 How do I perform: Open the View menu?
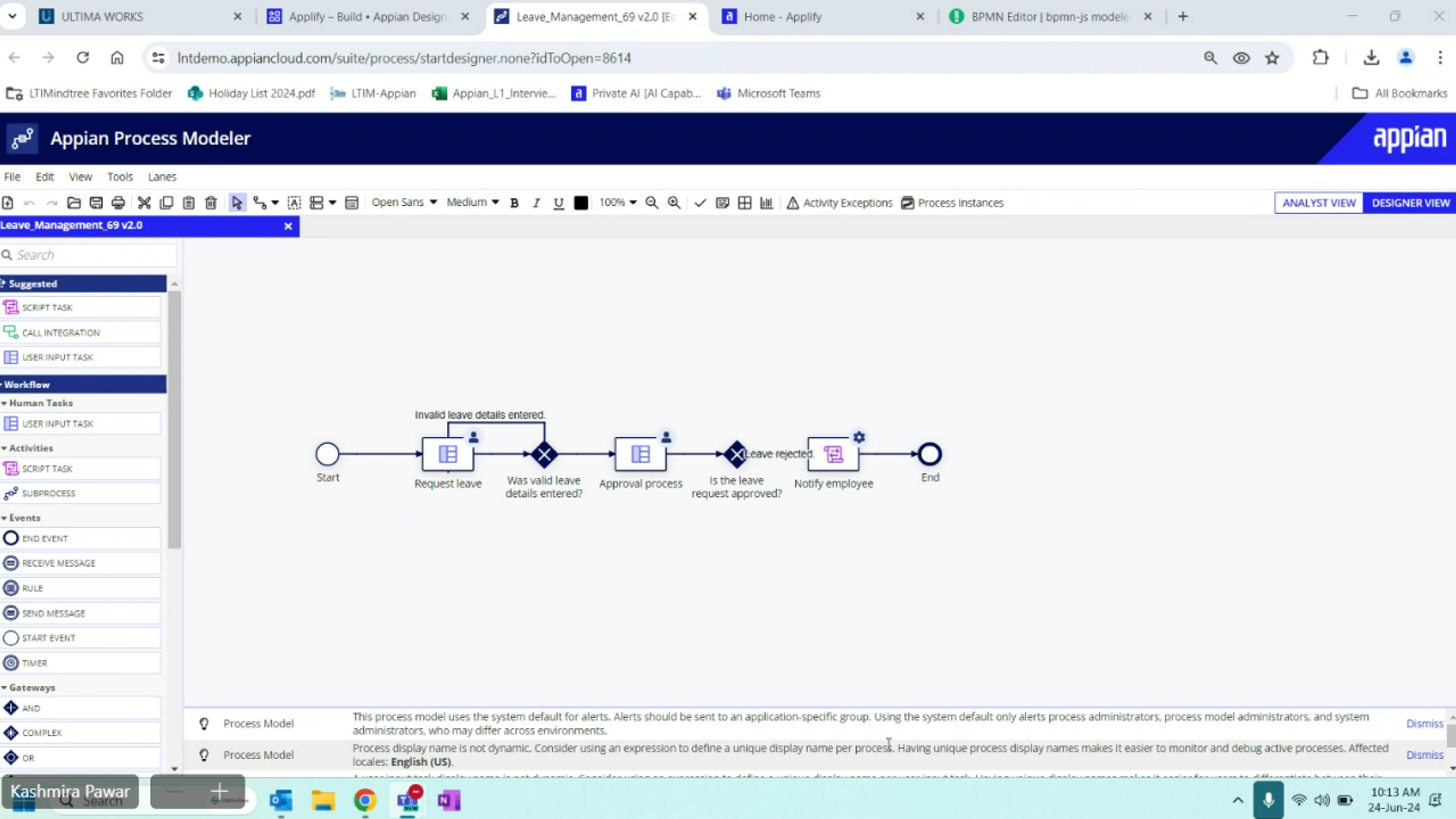point(80,177)
